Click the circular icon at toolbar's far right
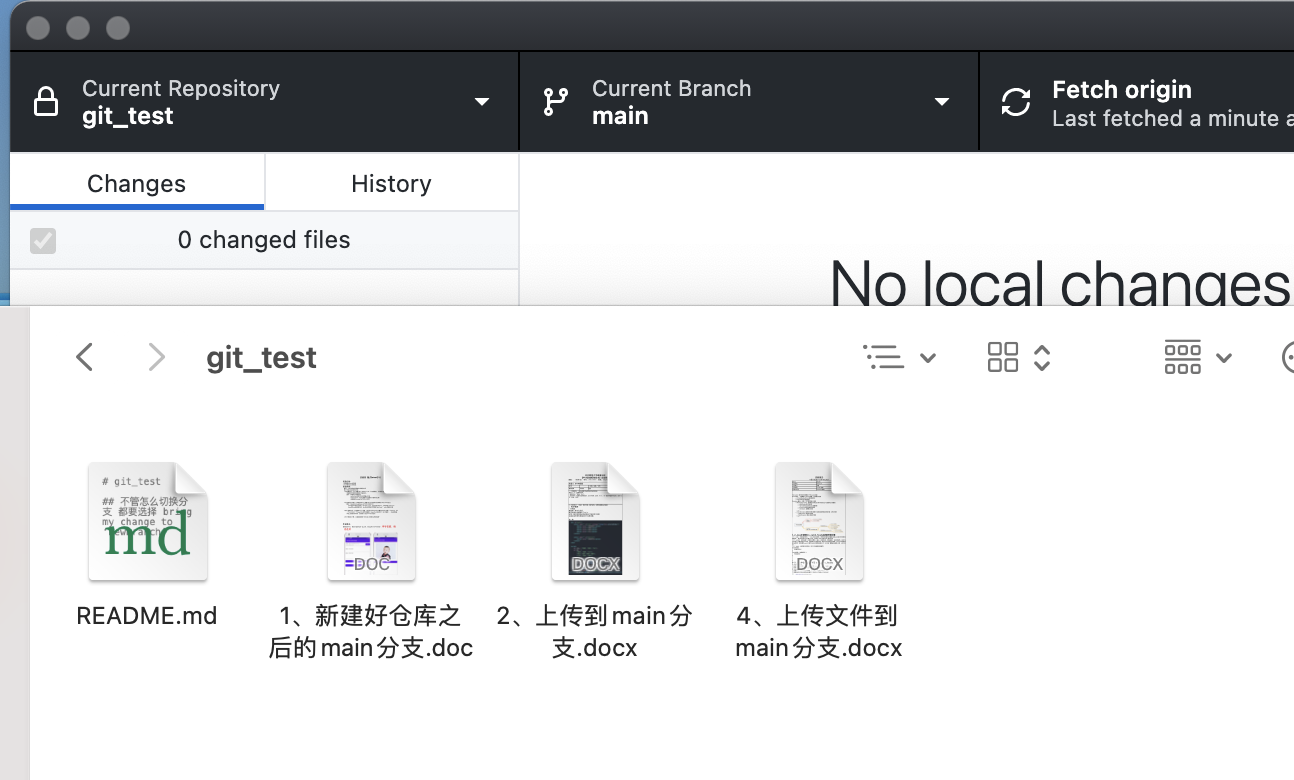The image size is (1294, 780). (1289, 357)
